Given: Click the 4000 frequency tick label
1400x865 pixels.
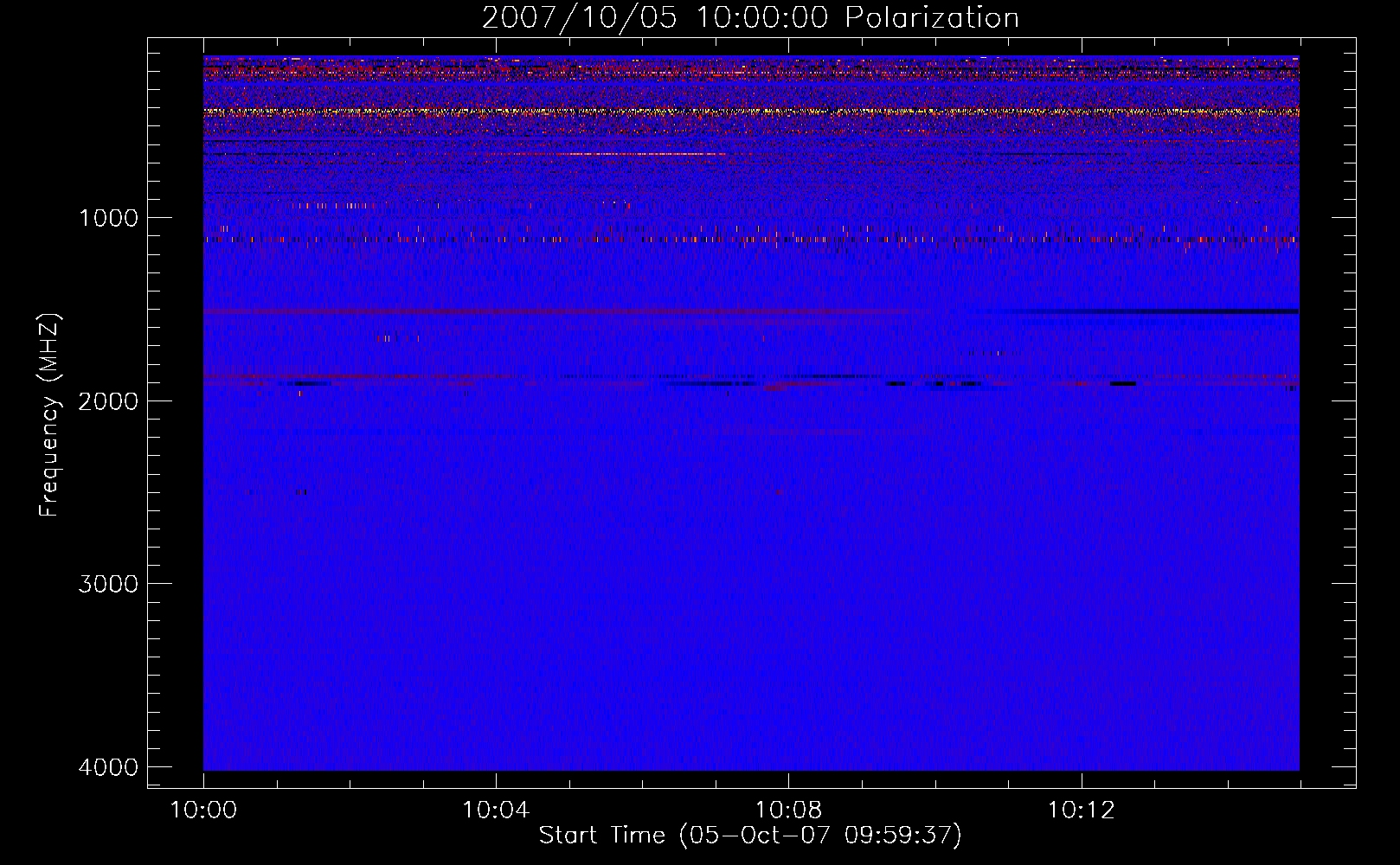Looking at the screenshot, I should coord(108,767).
